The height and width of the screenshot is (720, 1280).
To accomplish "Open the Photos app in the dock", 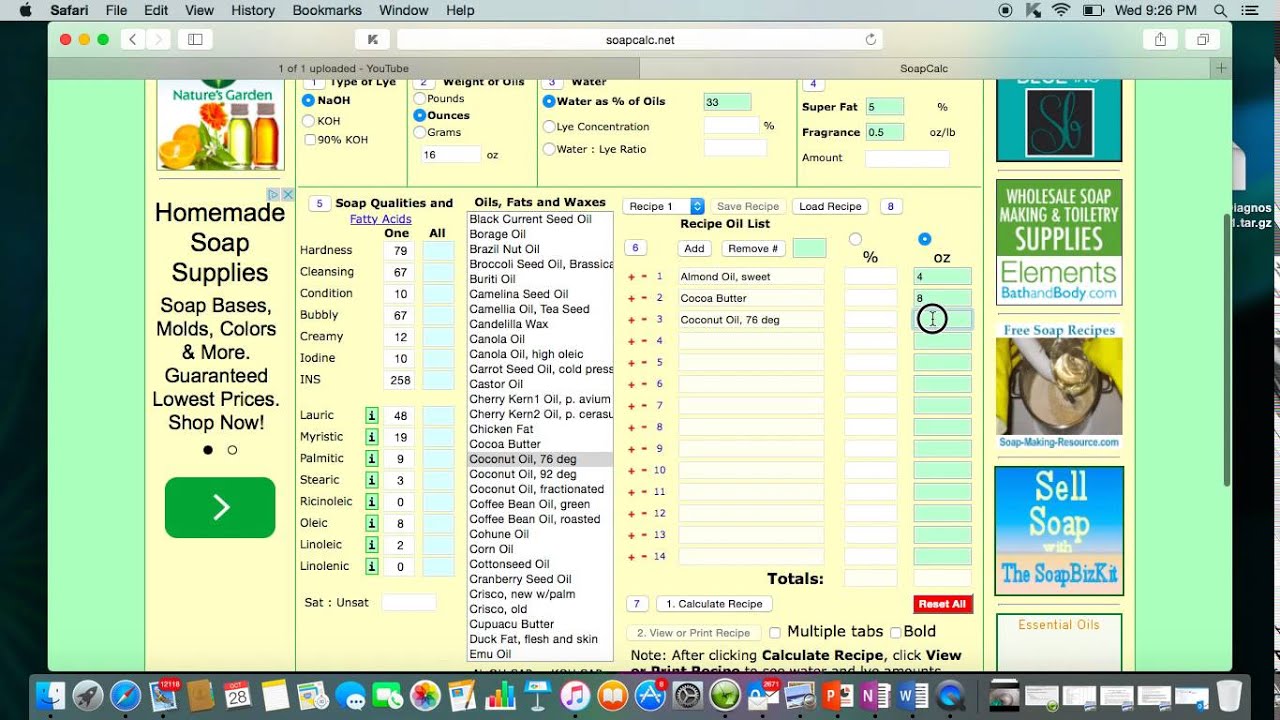I will [425, 695].
